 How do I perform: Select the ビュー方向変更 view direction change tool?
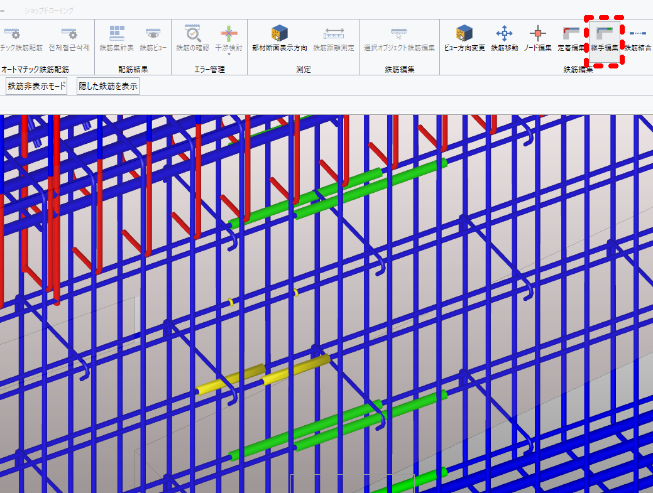(464, 38)
